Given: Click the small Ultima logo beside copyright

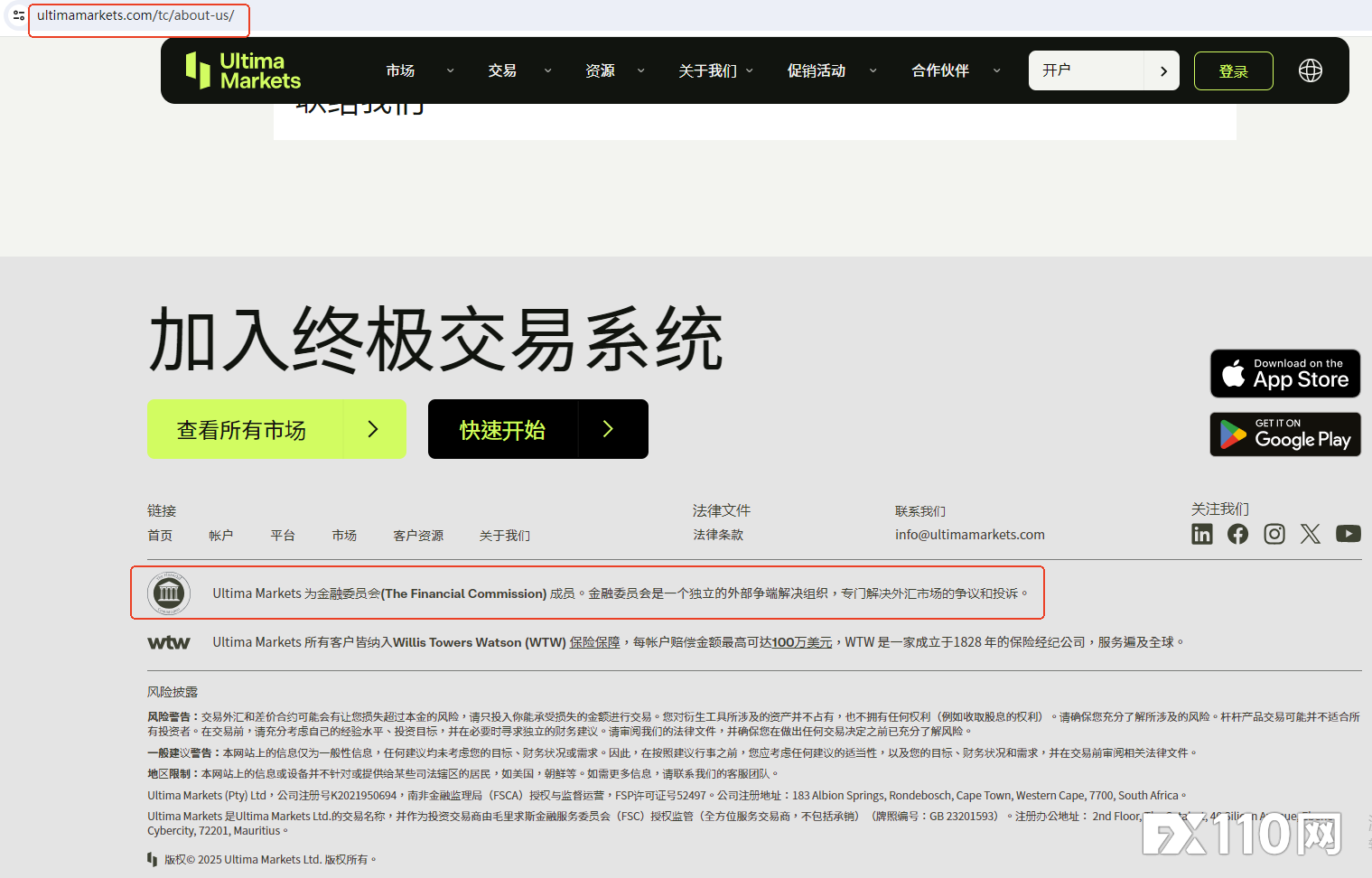Looking at the screenshot, I should (152, 859).
